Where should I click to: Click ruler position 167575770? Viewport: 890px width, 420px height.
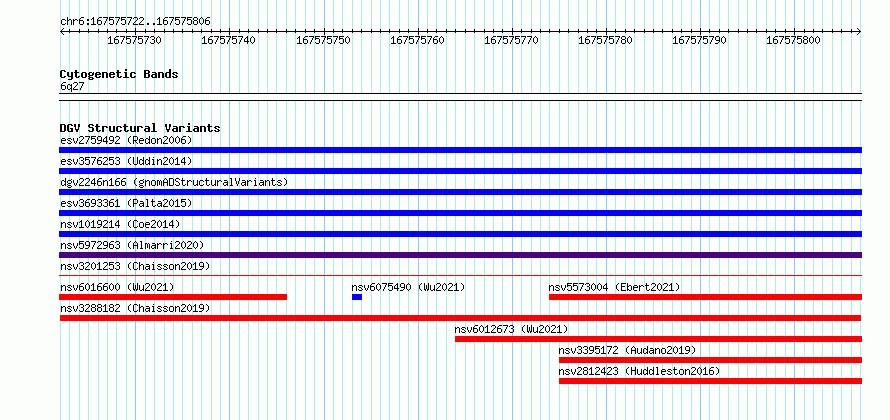point(511,40)
